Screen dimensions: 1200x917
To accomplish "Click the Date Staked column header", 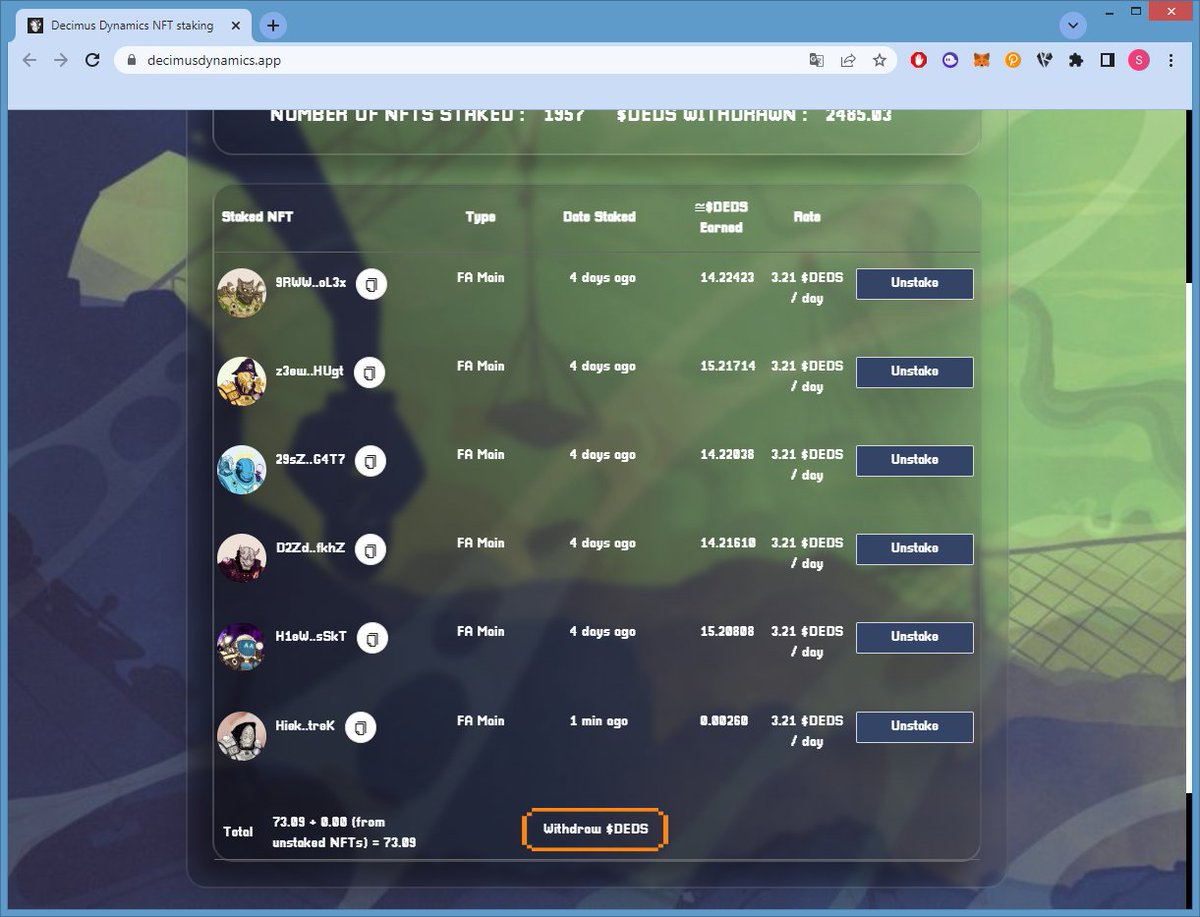I will tap(599, 216).
